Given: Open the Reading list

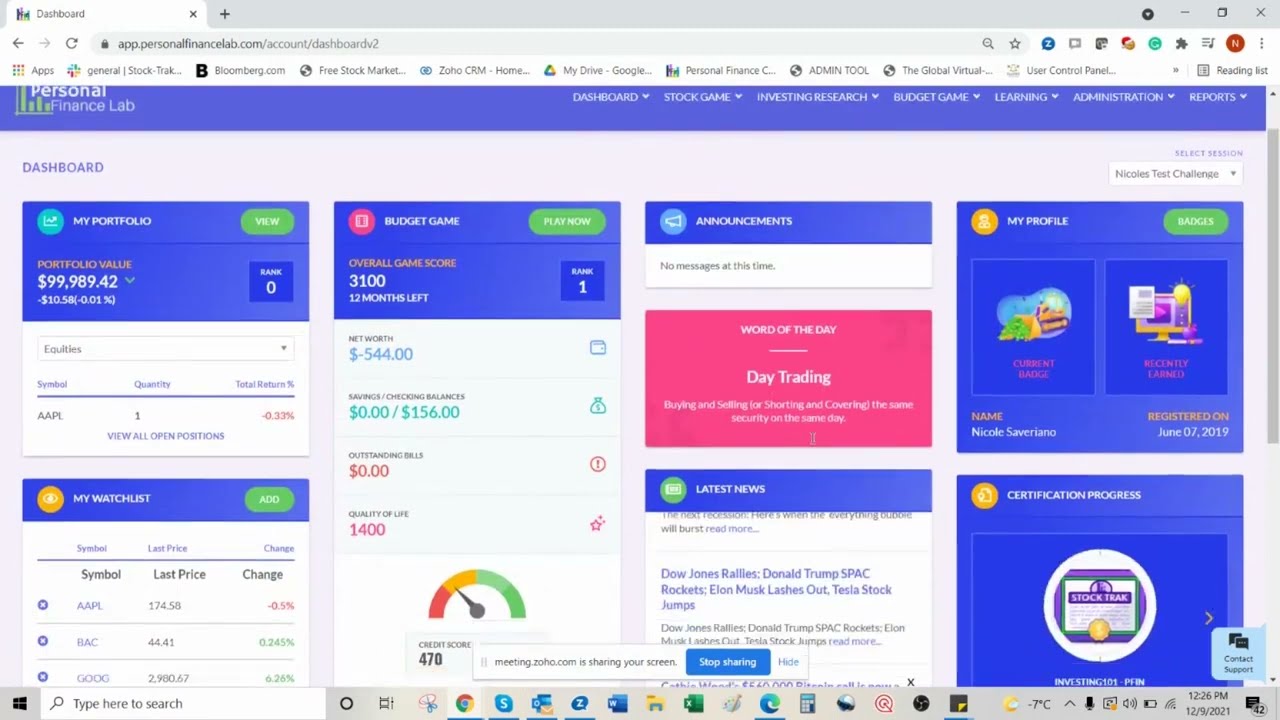Looking at the screenshot, I should (1232, 71).
